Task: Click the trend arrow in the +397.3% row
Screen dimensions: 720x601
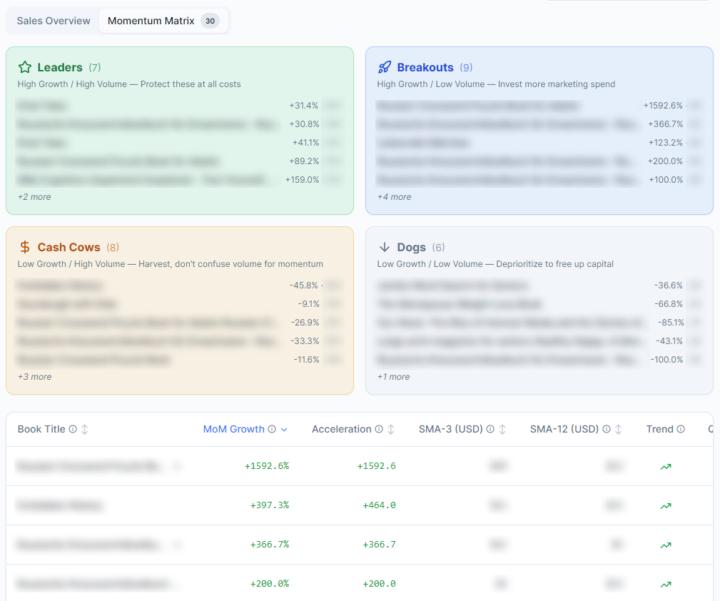Action: coord(666,506)
